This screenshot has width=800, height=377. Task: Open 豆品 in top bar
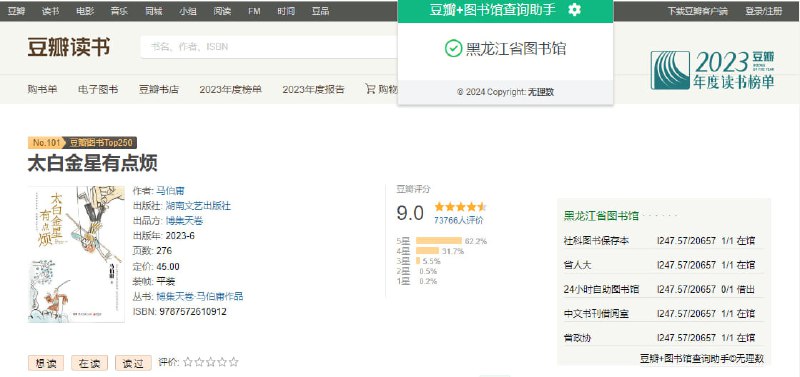coord(320,11)
